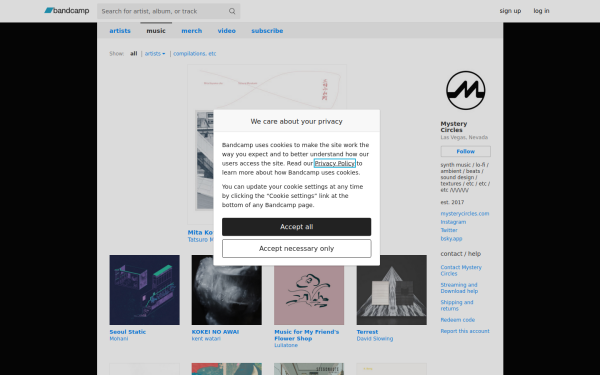Screen dimensions: 600x375
Task: Open mysterycircles.com link
Action: (x=465, y=214)
